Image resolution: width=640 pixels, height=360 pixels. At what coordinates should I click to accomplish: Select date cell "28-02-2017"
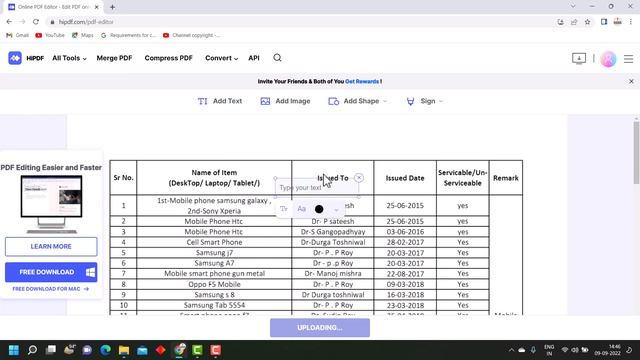click(x=405, y=242)
